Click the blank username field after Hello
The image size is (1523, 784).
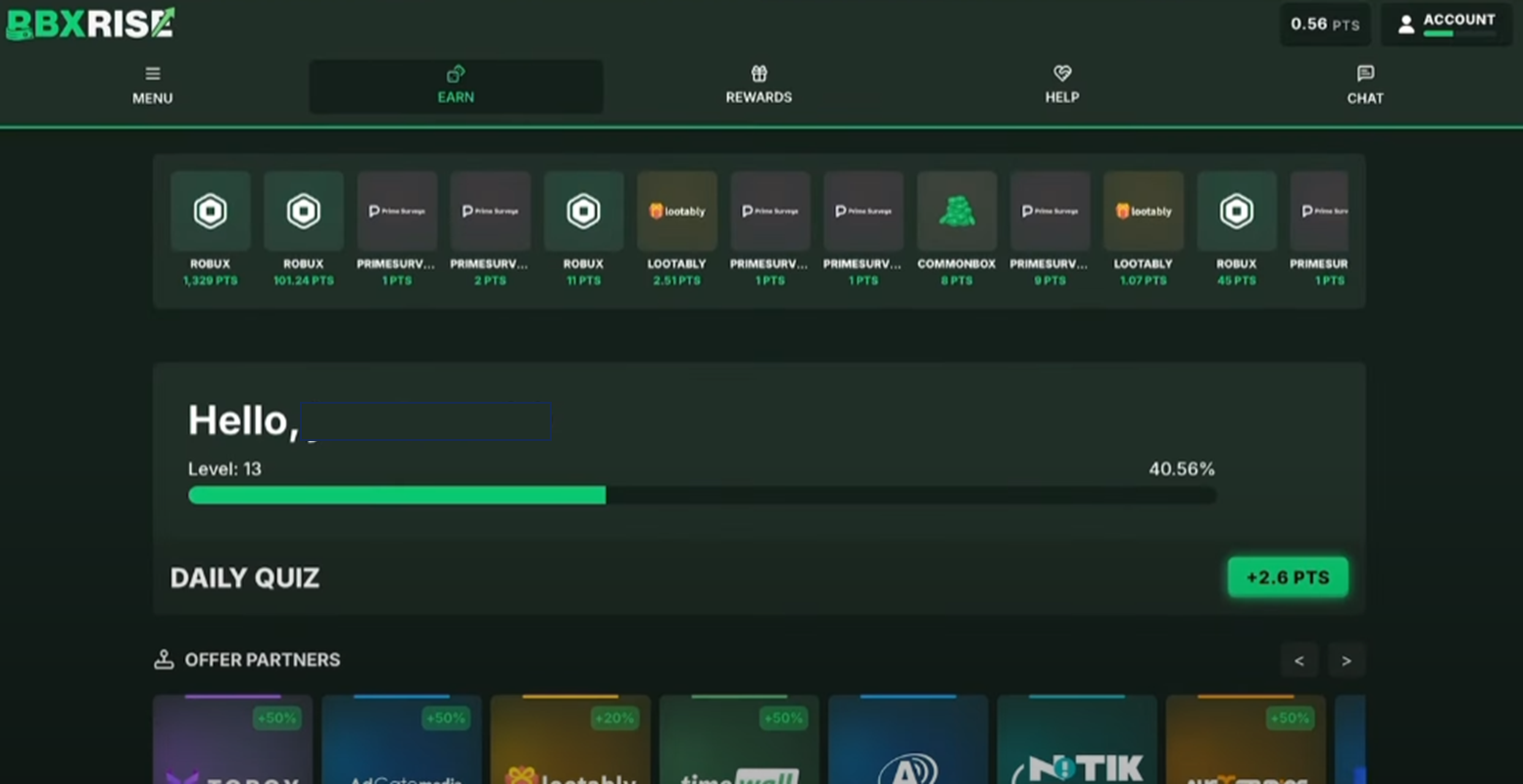(426, 421)
